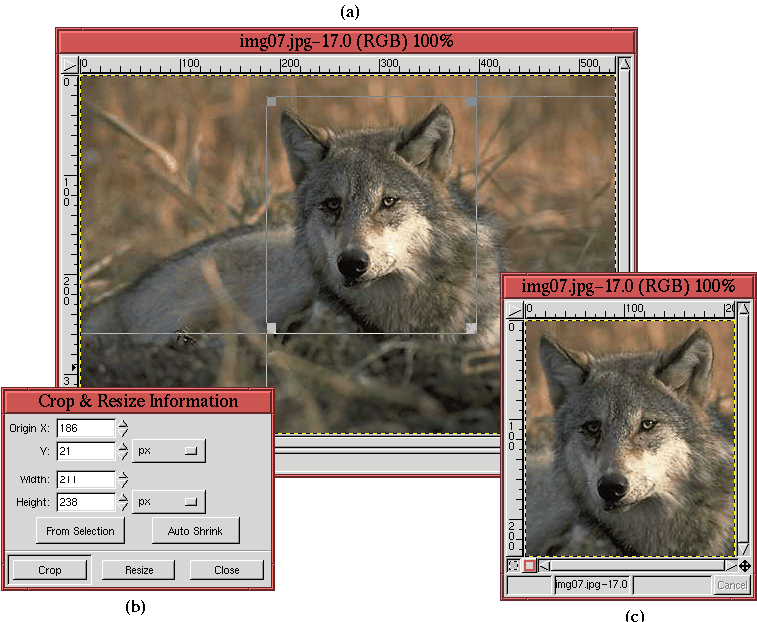Image resolution: width=757 pixels, height=622 pixels.
Task: Toggle the quick mask red square button
Action: (x=530, y=566)
